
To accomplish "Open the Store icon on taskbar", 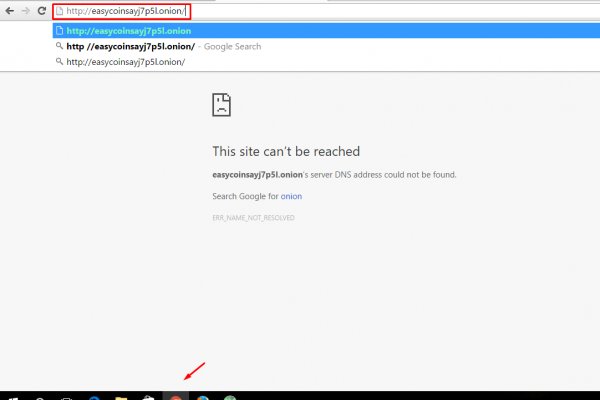I will [x=148, y=397].
